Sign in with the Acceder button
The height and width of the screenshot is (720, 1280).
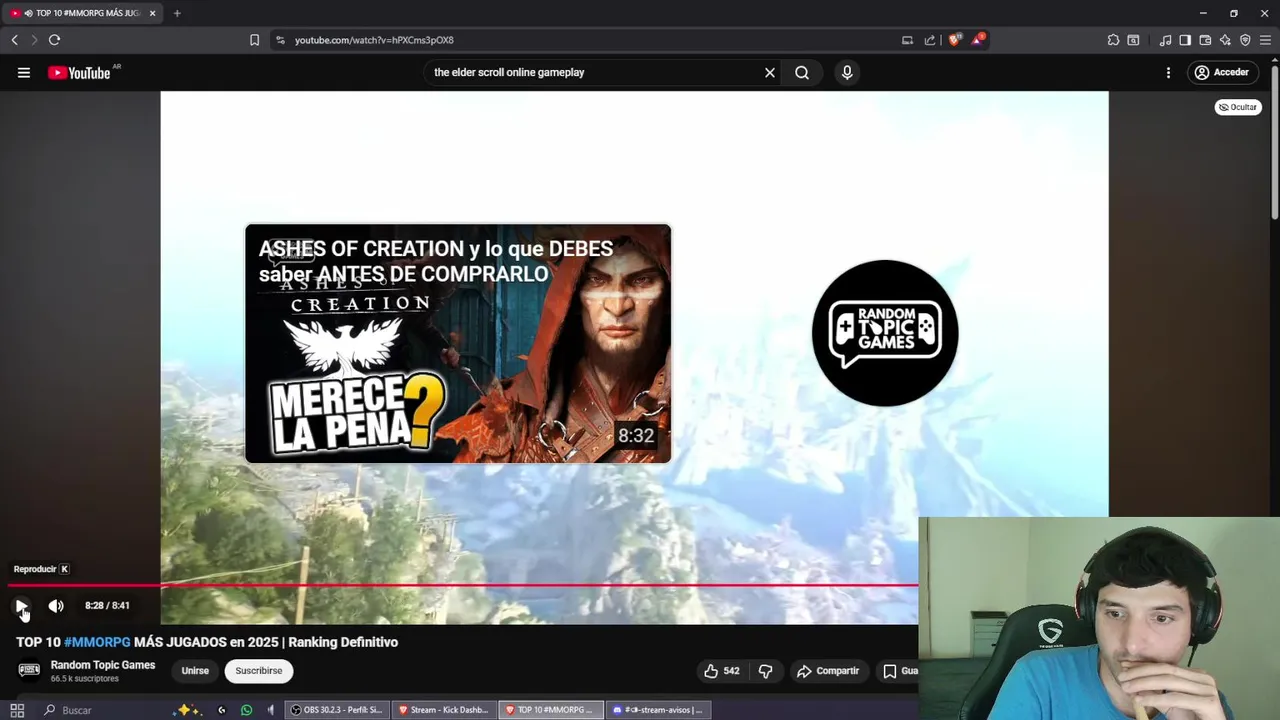click(x=1221, y=72)
